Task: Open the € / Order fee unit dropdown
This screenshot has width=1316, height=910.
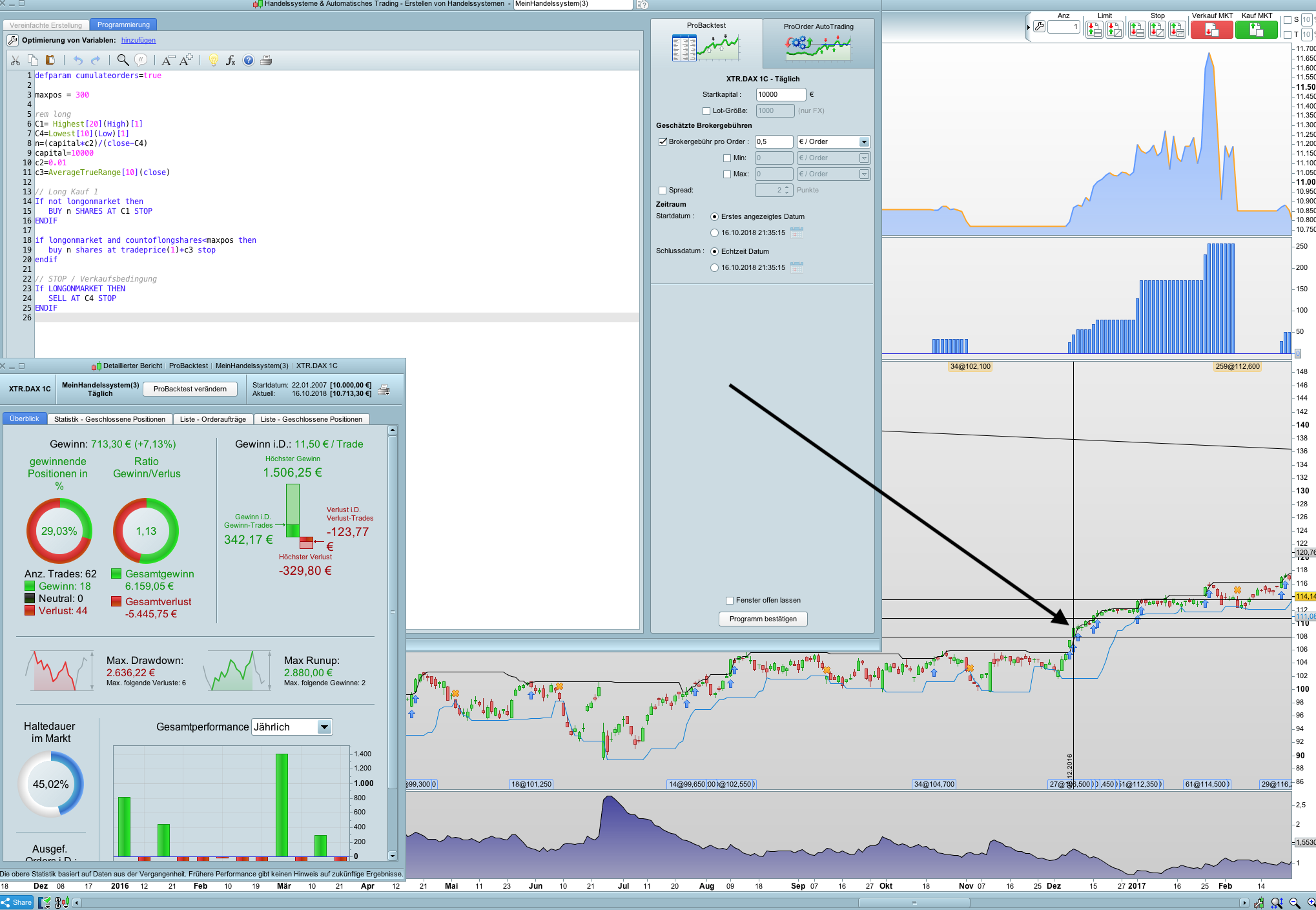Action: 833,142
